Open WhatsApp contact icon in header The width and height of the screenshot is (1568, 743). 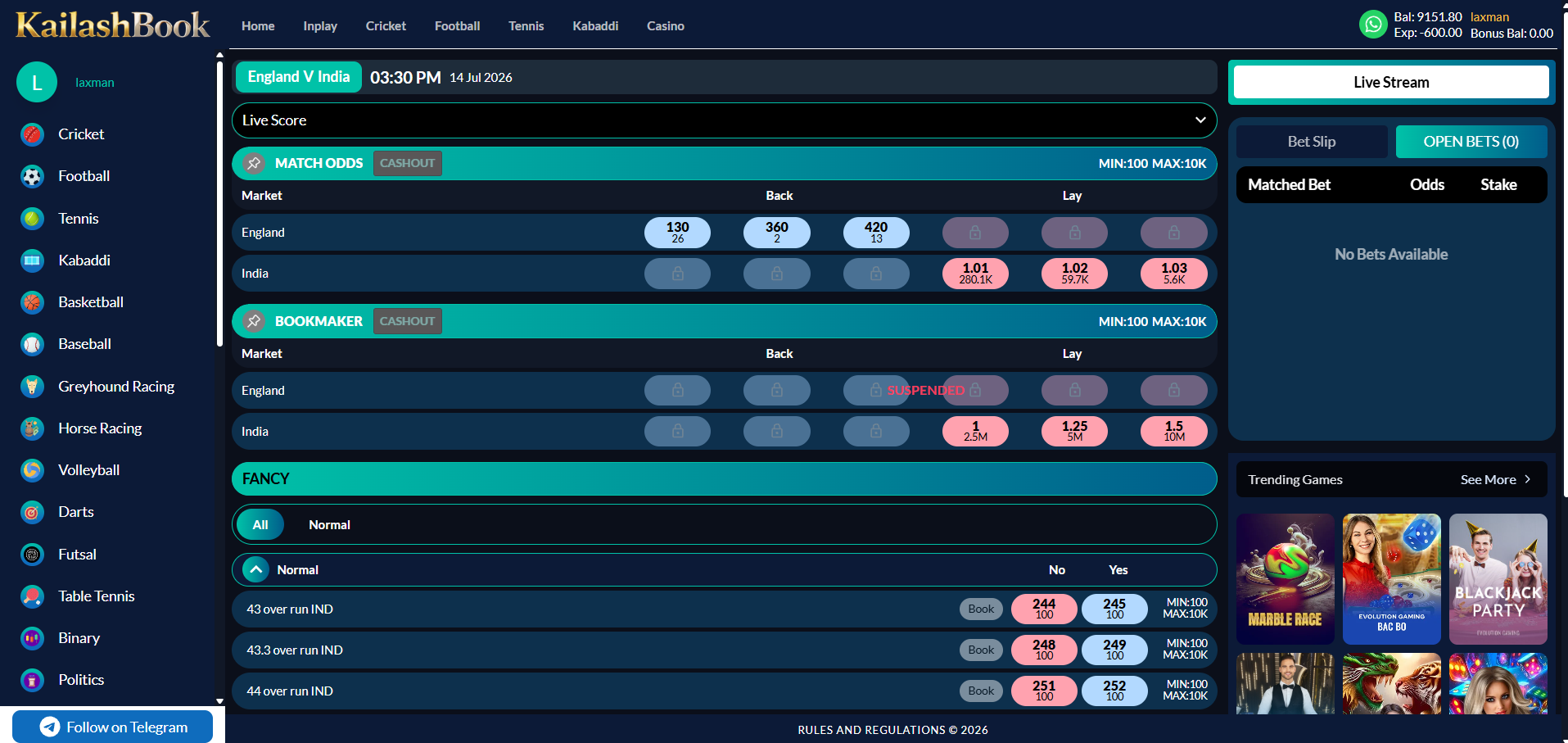pyautogui.click(x=1374, y=24)
